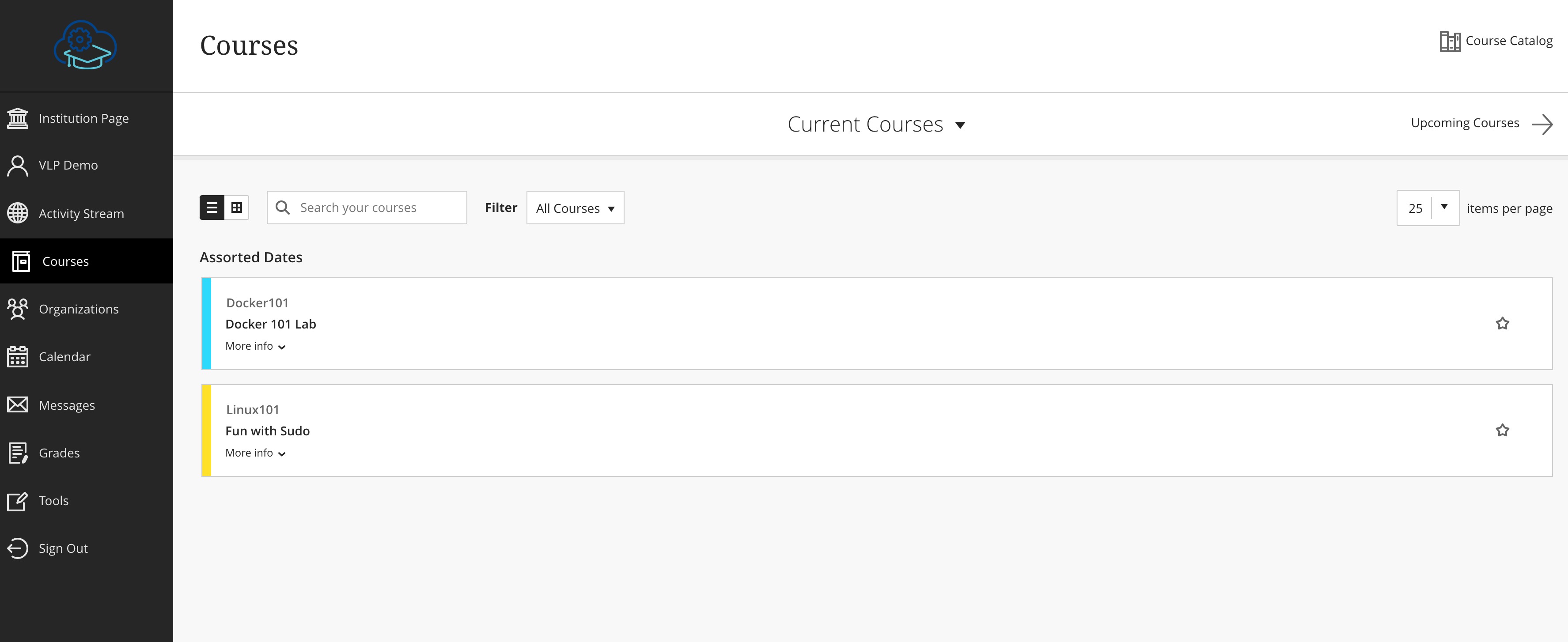
Task: Switch to grid view
Action: [237, 208]
